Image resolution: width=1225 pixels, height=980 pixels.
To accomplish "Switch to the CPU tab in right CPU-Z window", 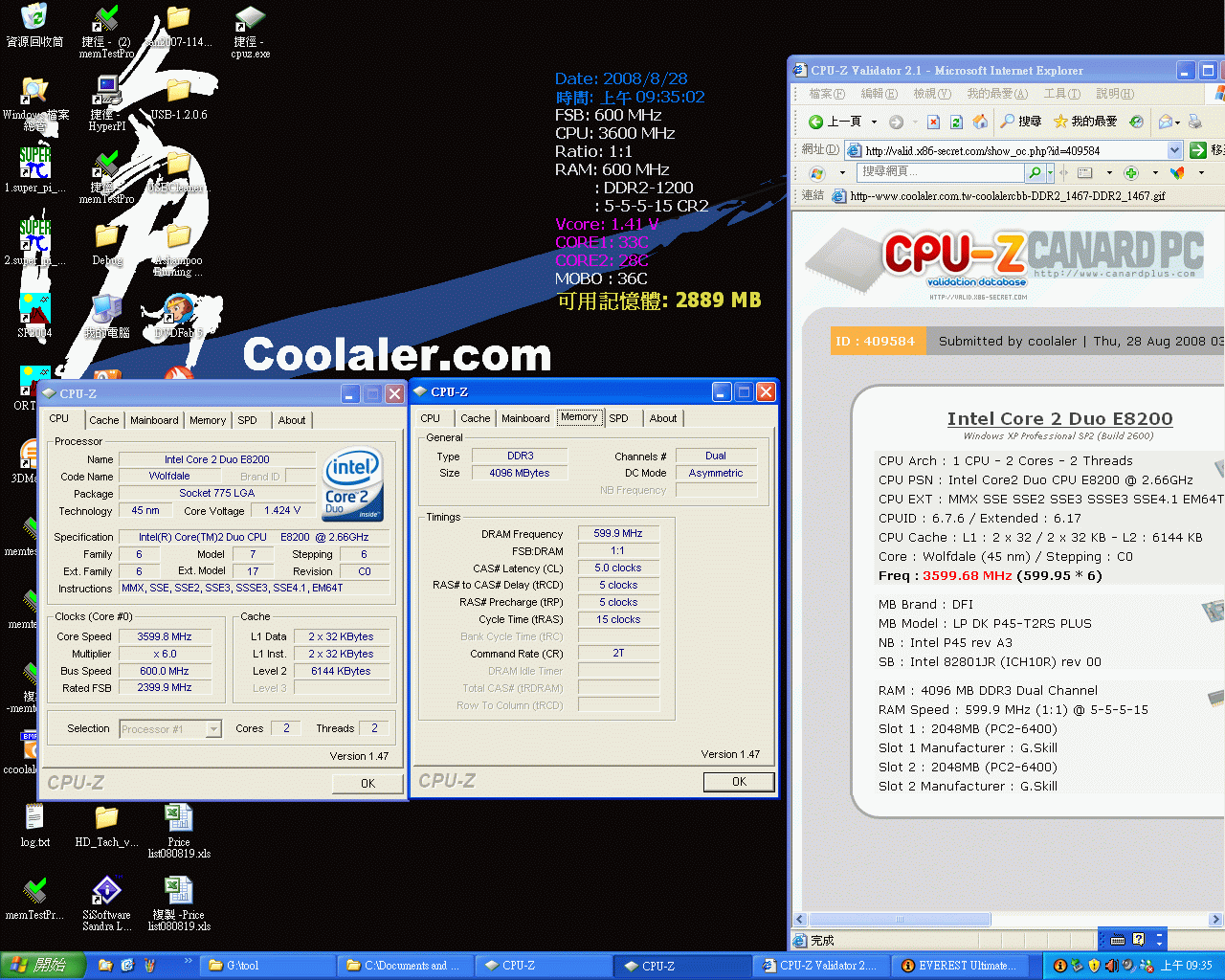I will [431, 418].
